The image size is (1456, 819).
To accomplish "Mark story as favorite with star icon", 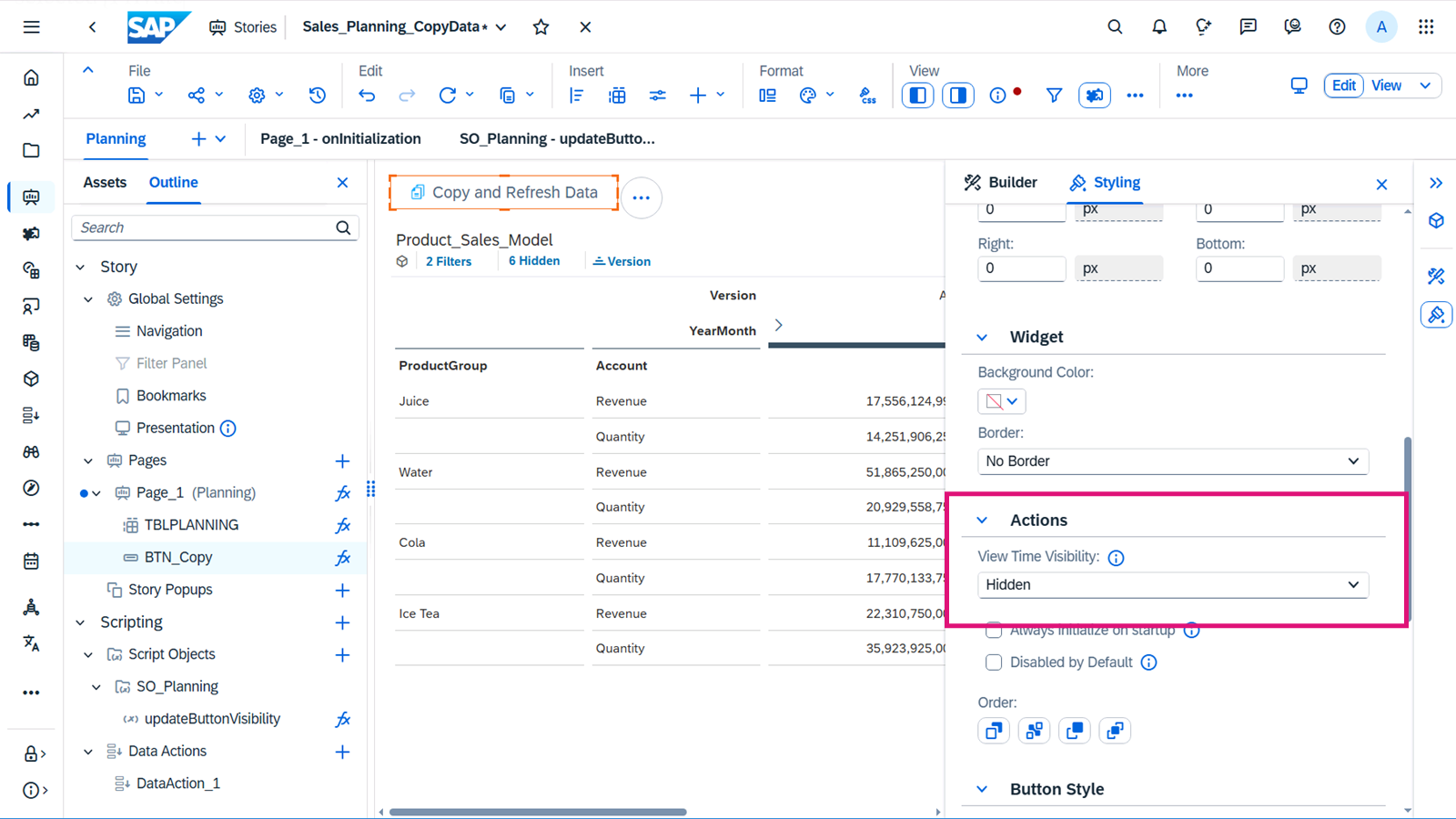I will click(x=541, y=27).
